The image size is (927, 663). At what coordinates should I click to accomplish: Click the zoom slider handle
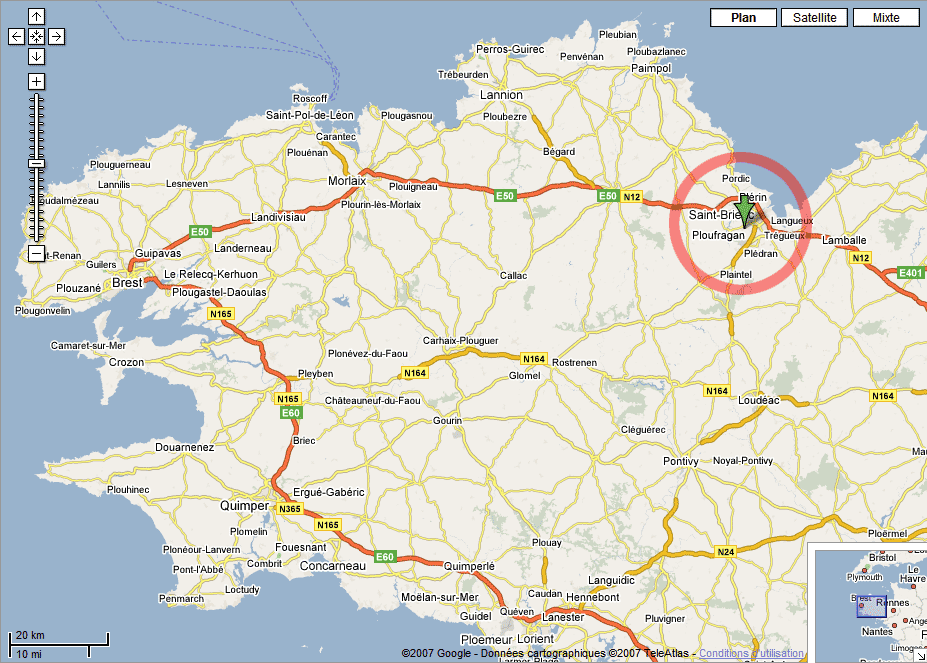(x=37, y=163)
